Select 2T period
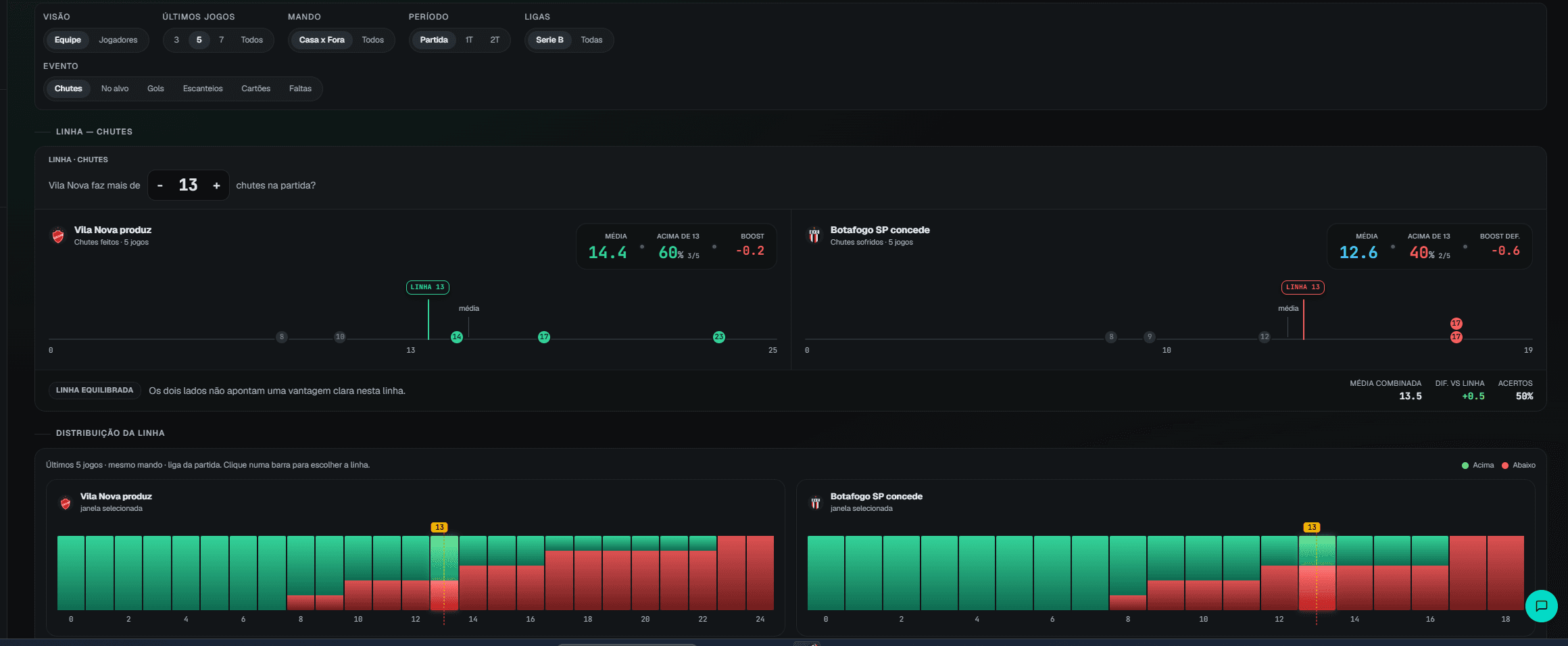This screenshot has width=1568, height=646. [x=495, y=40]
